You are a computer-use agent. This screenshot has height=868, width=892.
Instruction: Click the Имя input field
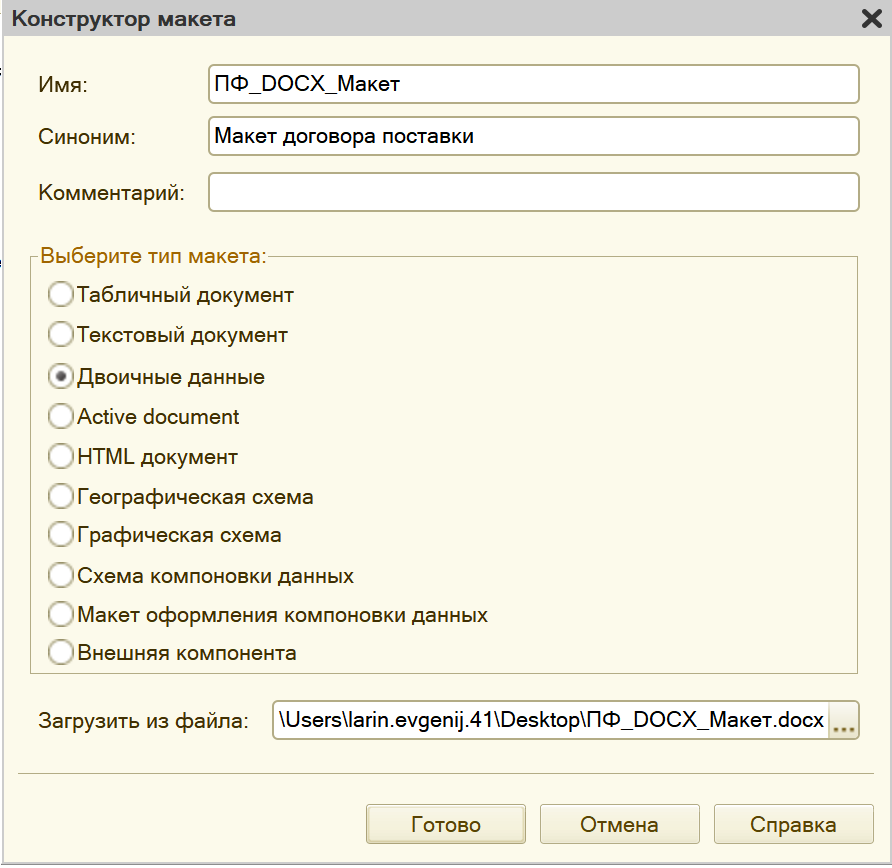[x=533, y=84]
